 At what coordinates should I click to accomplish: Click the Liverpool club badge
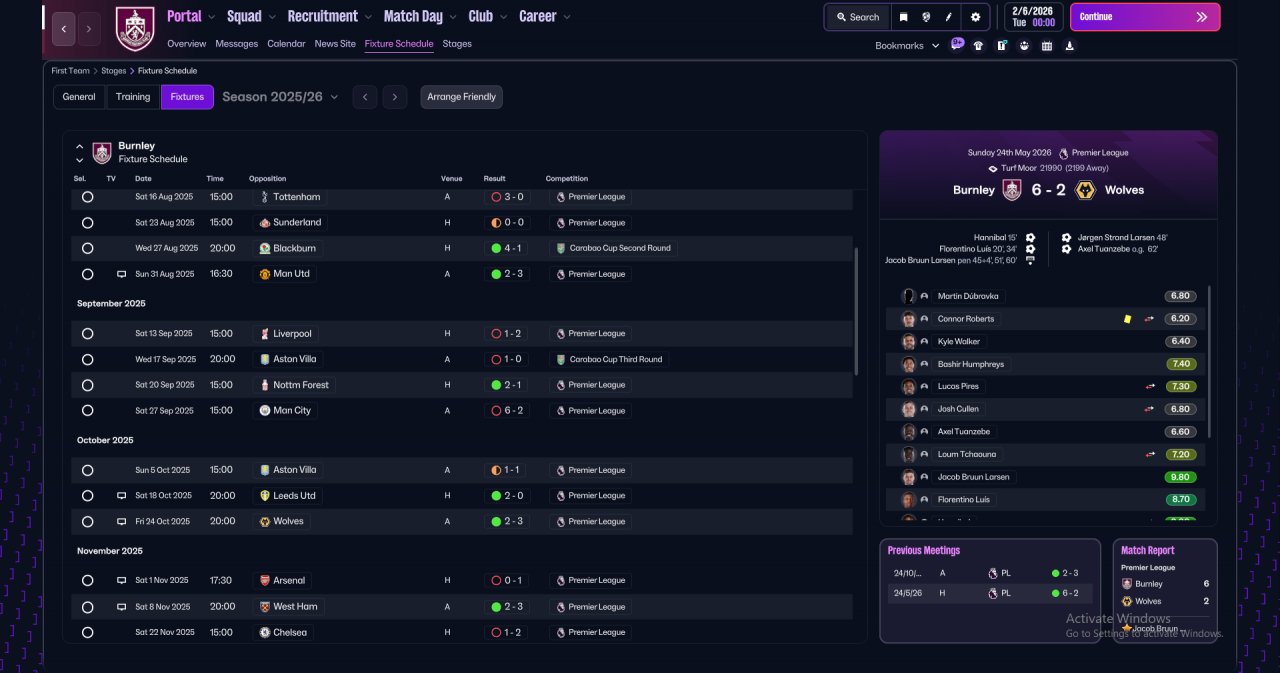tap(264, 334)
